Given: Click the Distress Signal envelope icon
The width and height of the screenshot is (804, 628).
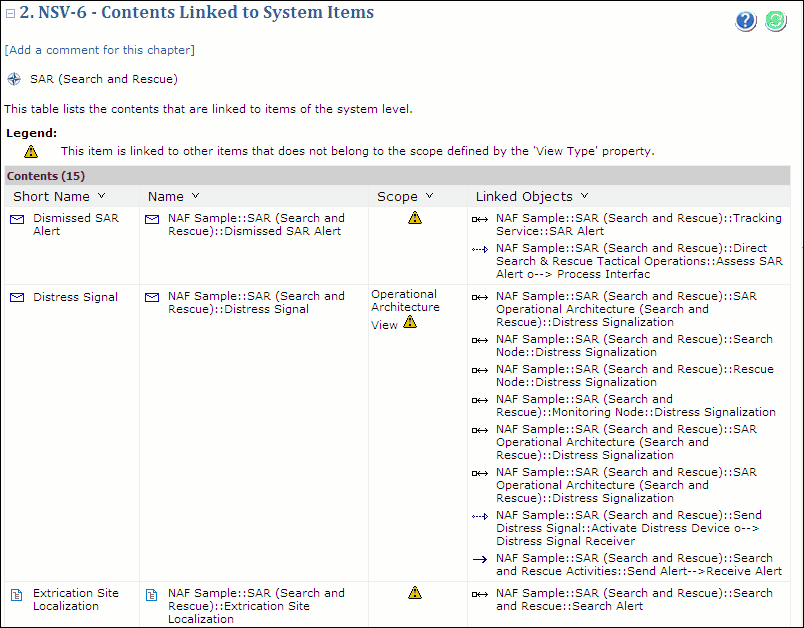Looking at the screenshot, I should click(x=17, y=297).
